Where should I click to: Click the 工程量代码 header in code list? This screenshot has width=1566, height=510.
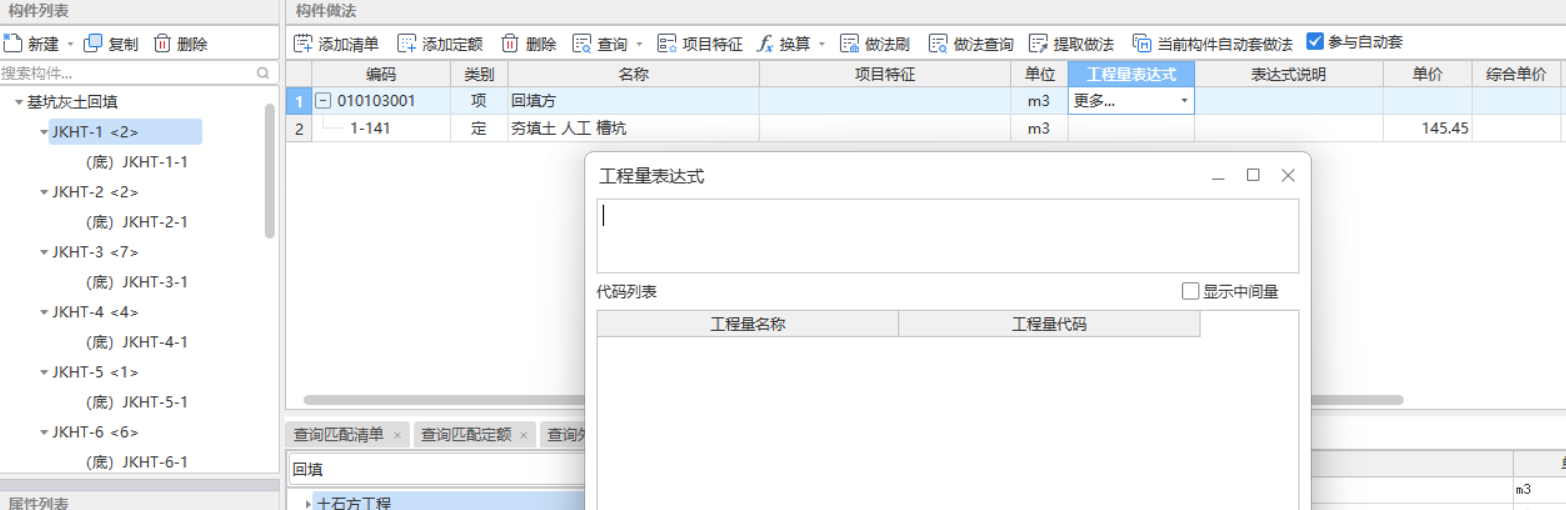pos(1049,324)
